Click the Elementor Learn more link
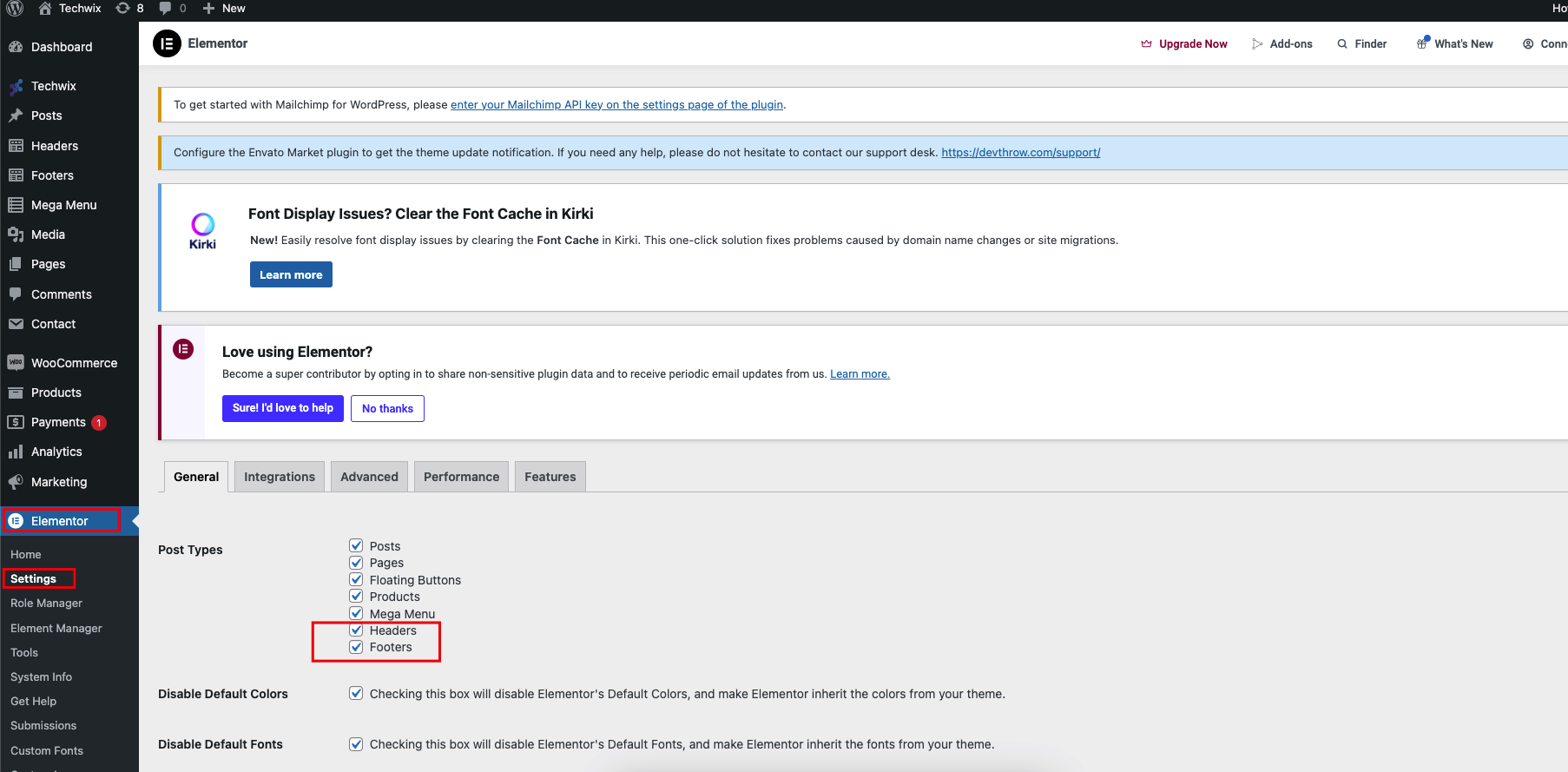 [x=860, y=374]
